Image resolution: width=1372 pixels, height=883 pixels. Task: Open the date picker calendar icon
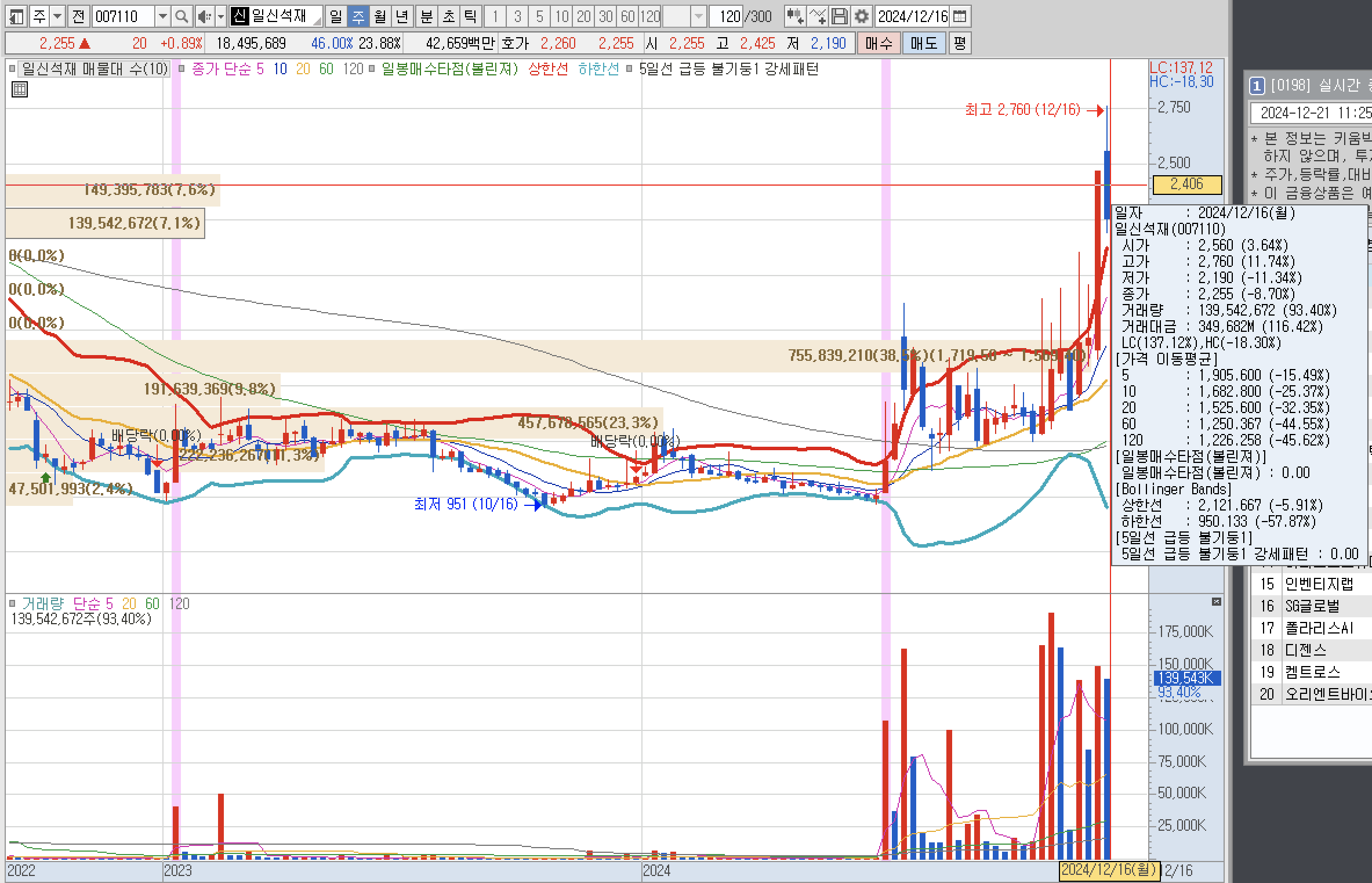tap(960, 16)
